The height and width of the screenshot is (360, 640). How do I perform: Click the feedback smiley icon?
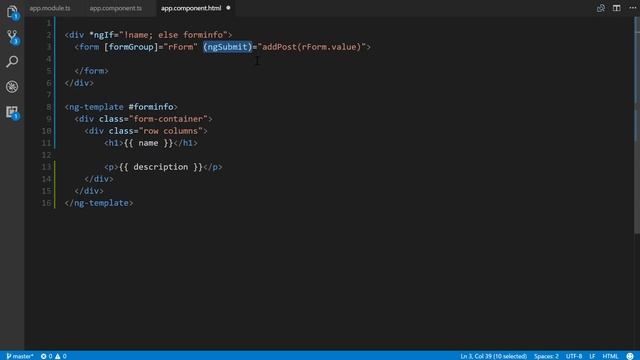pos(630,356)
